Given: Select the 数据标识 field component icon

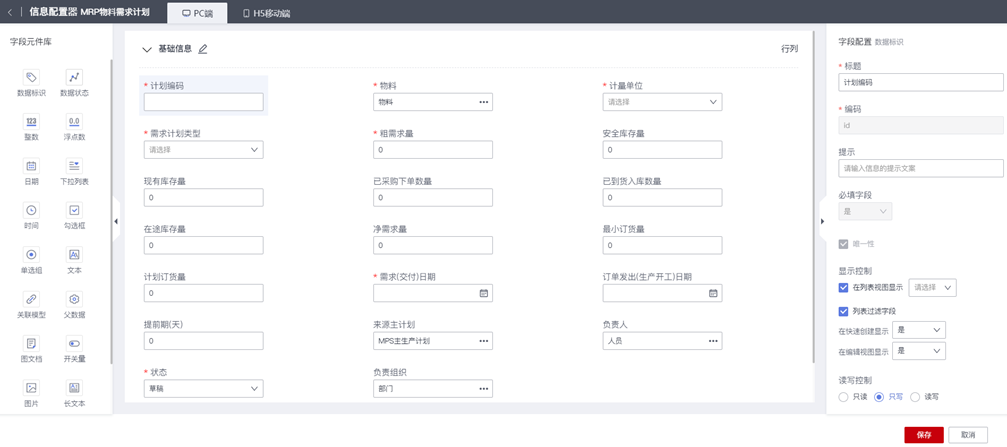Looking at the screenshot, I should tap(31, 78).
